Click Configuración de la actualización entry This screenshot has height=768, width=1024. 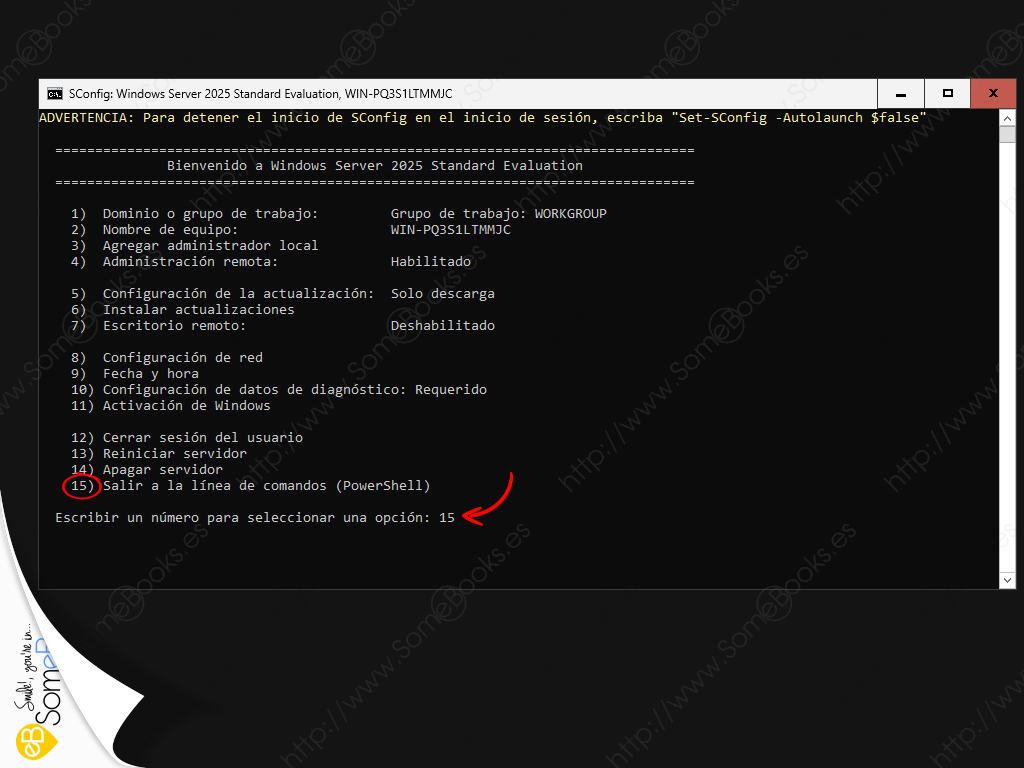(238, 293)
